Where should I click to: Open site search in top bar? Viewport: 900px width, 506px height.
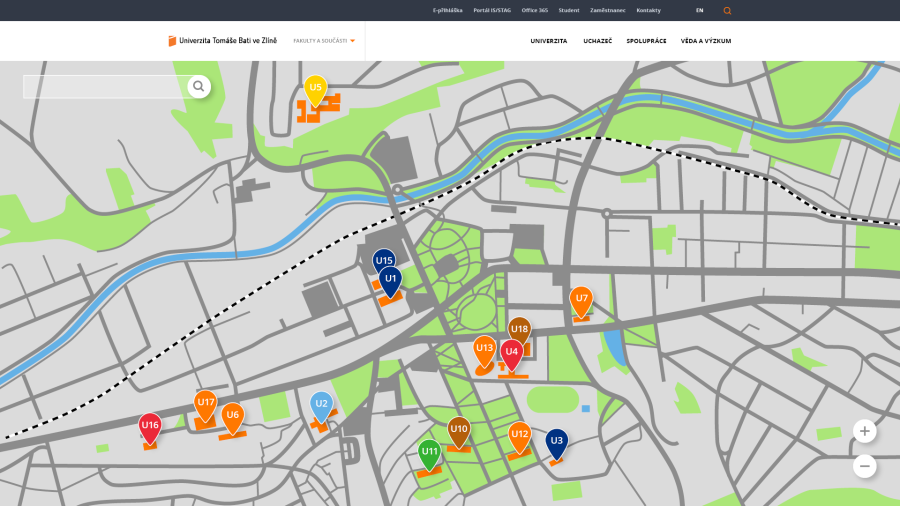coord(727,10)
